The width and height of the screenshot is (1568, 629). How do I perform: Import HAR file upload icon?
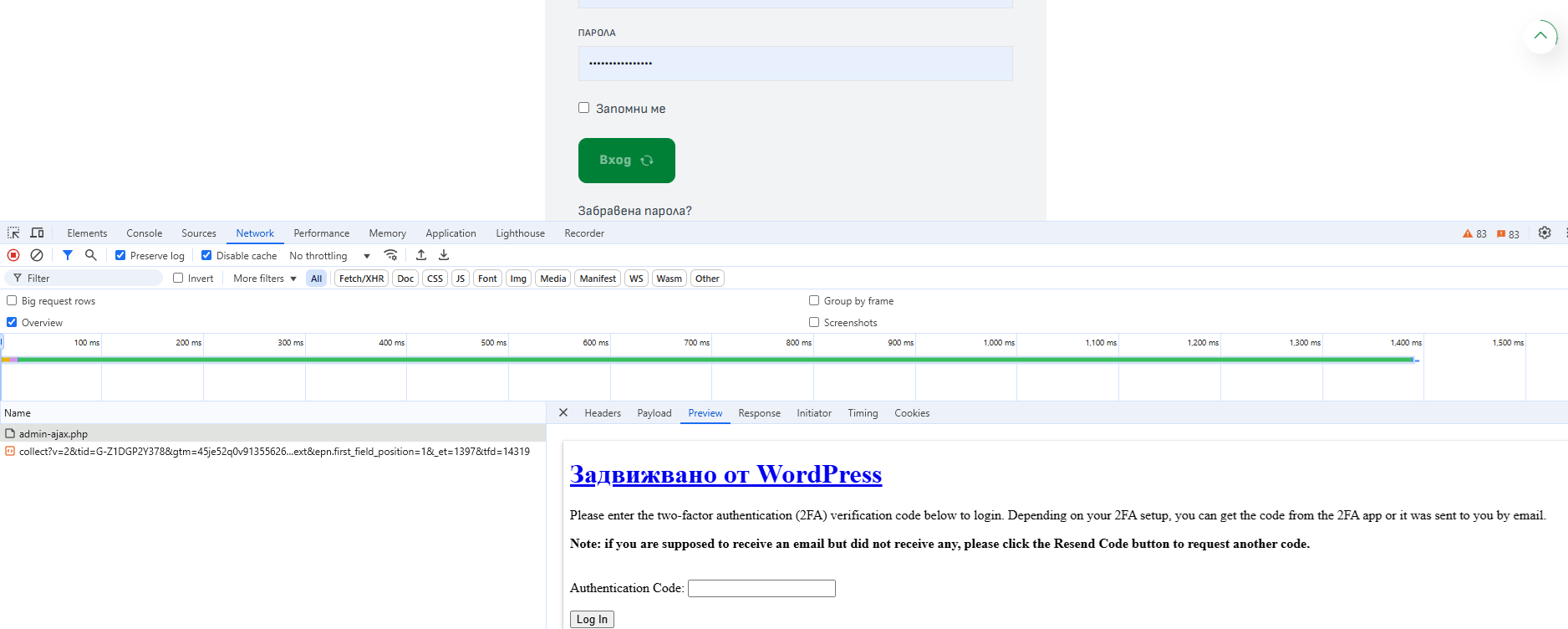(421, 255)
